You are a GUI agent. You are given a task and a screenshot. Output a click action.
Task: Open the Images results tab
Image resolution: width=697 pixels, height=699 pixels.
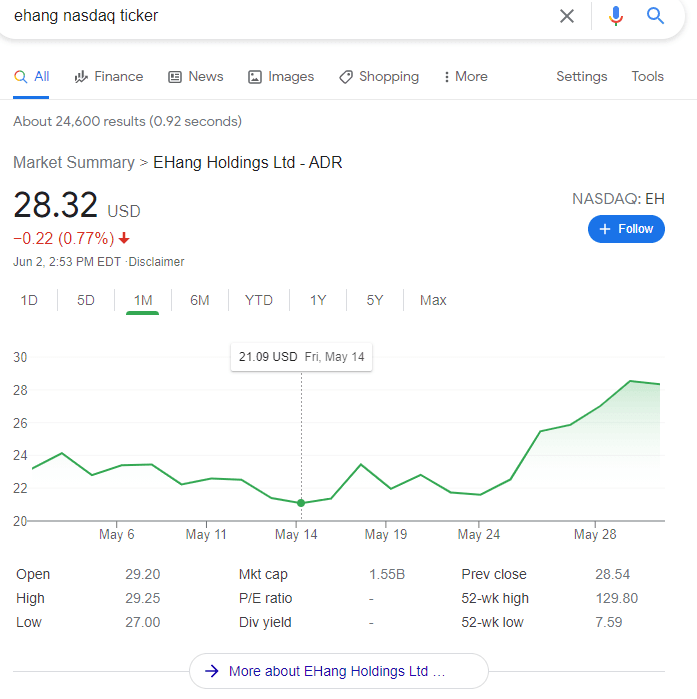pos(281,77)
